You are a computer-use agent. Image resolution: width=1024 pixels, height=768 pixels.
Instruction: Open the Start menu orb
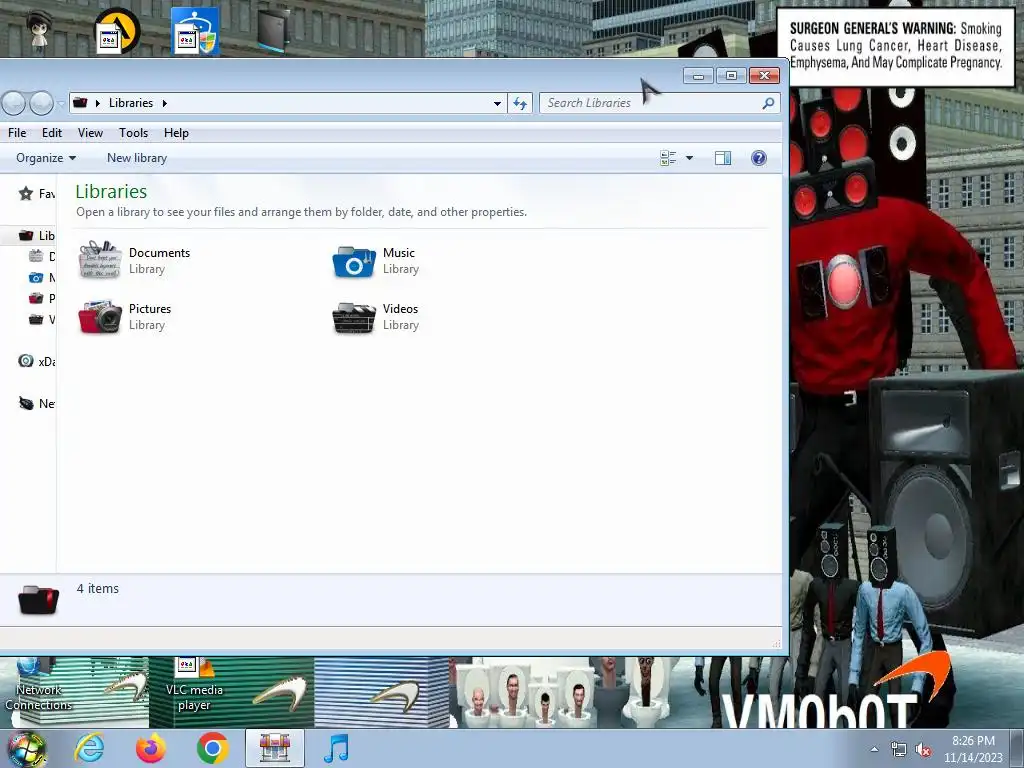point(26,749)
